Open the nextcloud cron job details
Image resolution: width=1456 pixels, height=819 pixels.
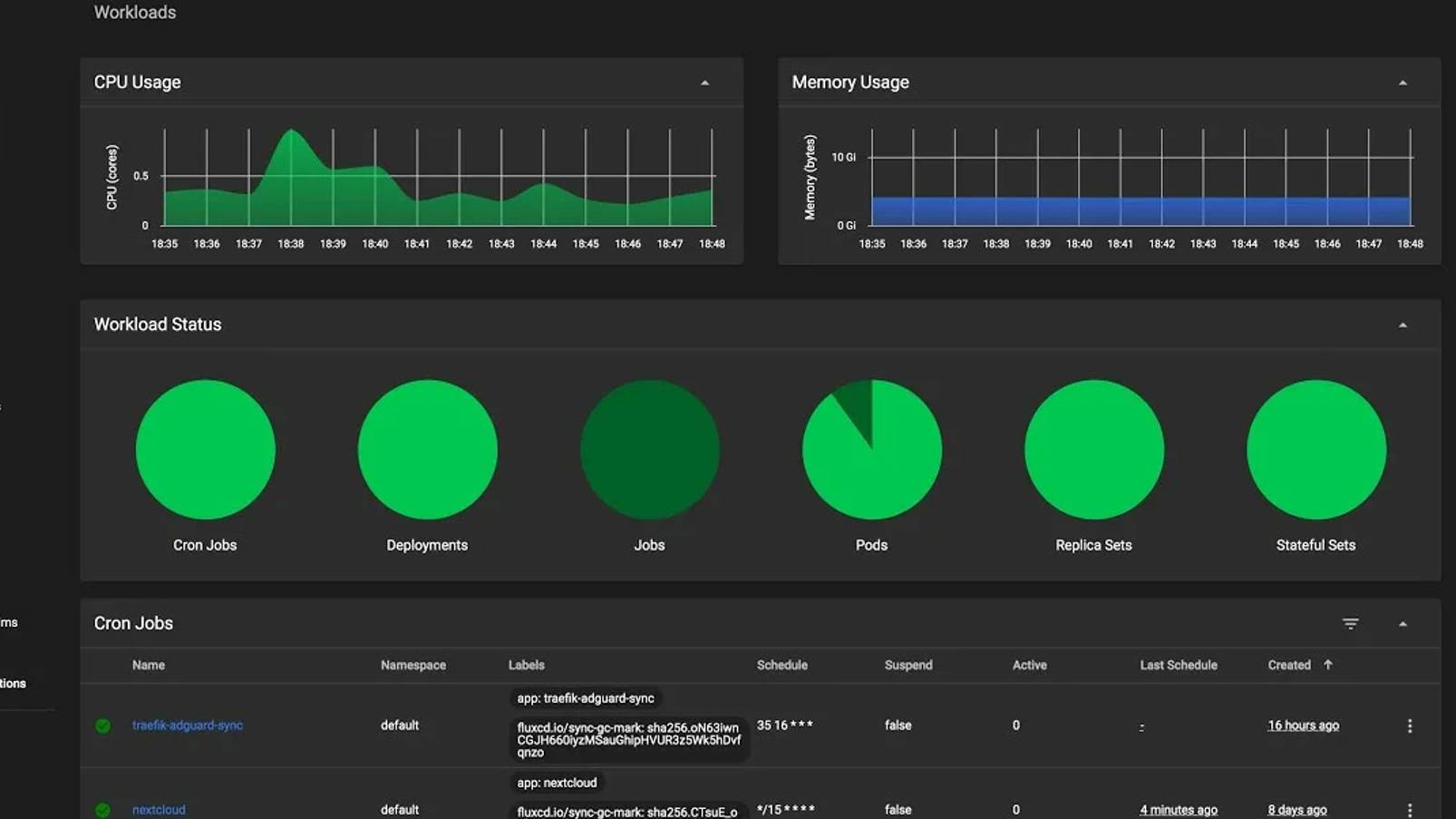(x=159, y=809)
